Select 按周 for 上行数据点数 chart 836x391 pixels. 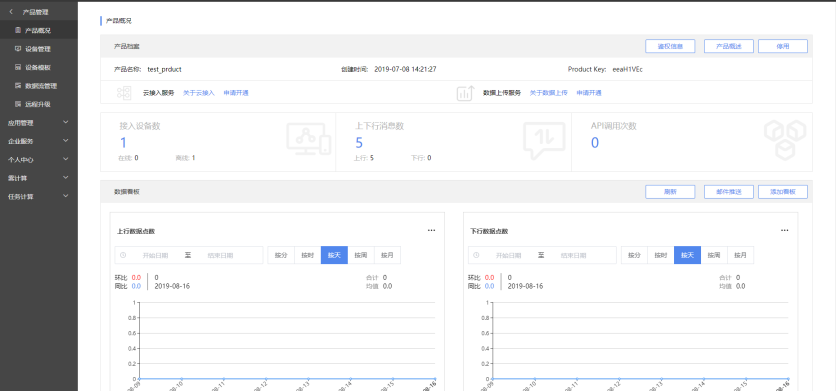[361, 255]
